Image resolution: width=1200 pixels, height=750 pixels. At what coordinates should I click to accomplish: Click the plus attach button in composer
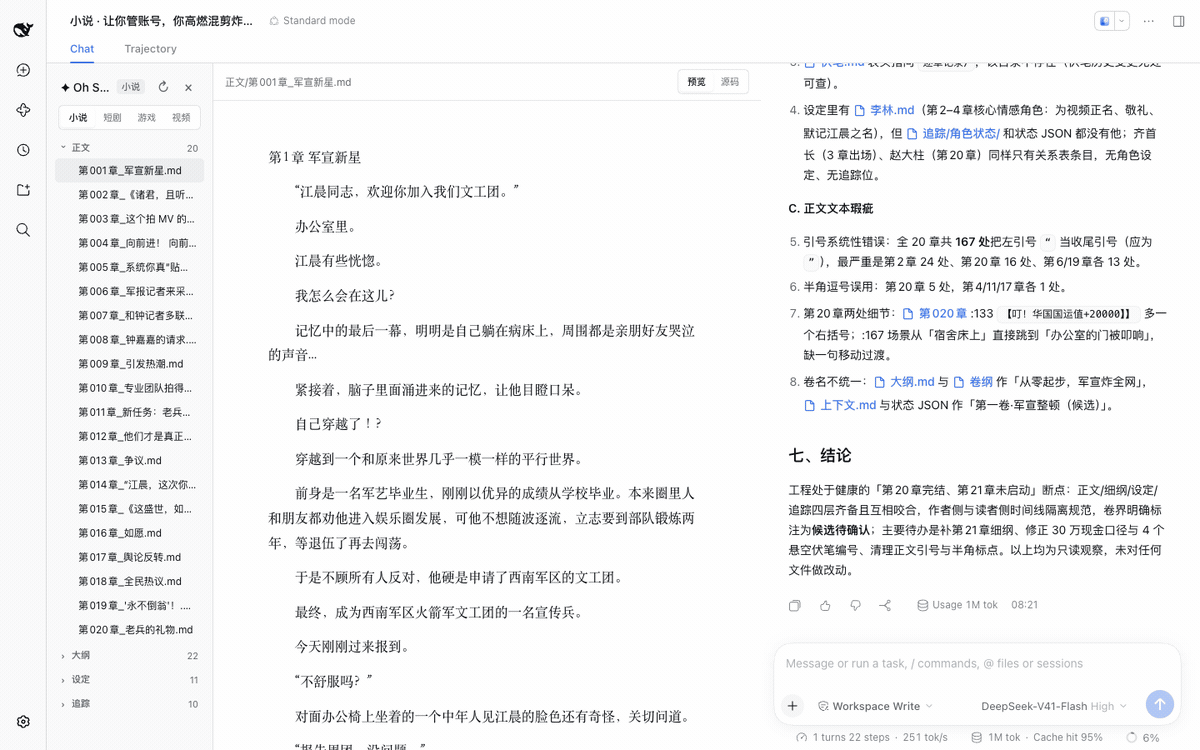click(x=792, y=705)
